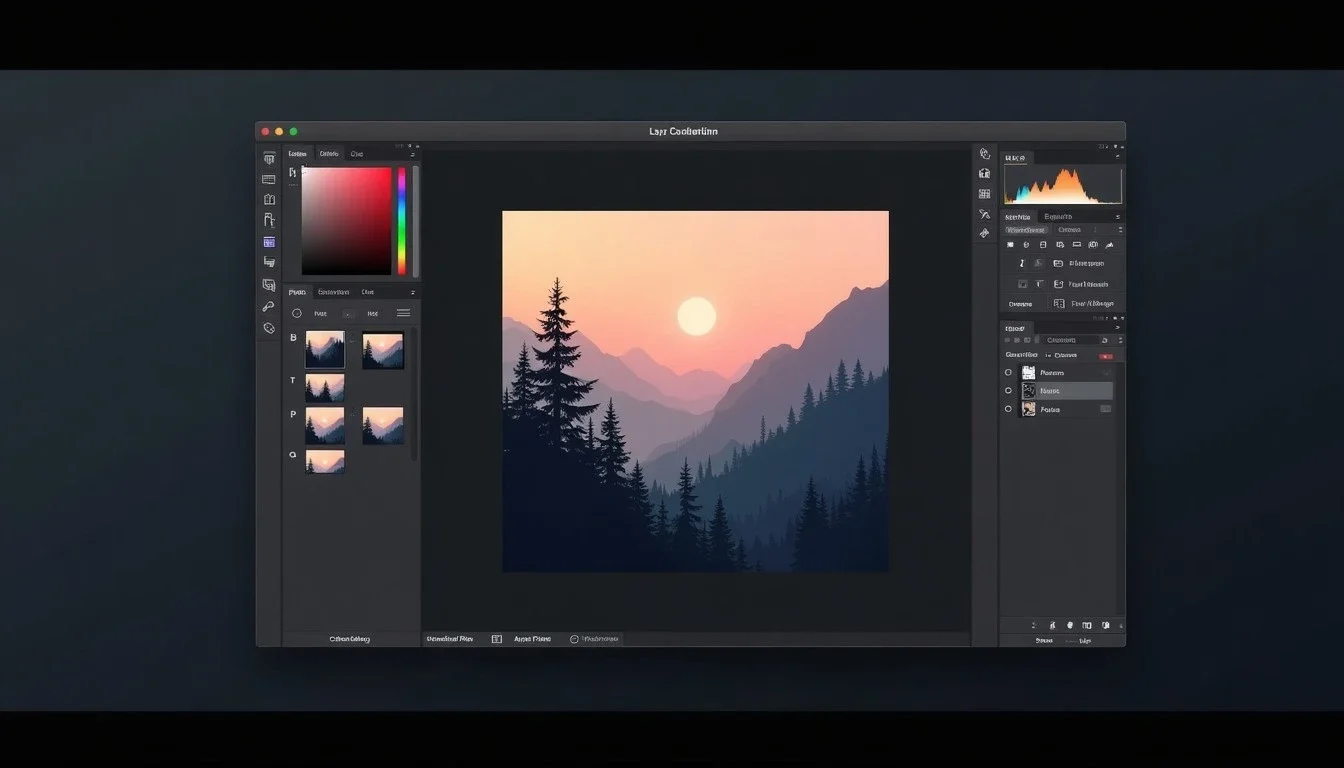Image resolution: width=1344 pixels, height=768 pixels.
Task: Toggle the visibility circle of the bottom layer
Action: point(1008,409)
